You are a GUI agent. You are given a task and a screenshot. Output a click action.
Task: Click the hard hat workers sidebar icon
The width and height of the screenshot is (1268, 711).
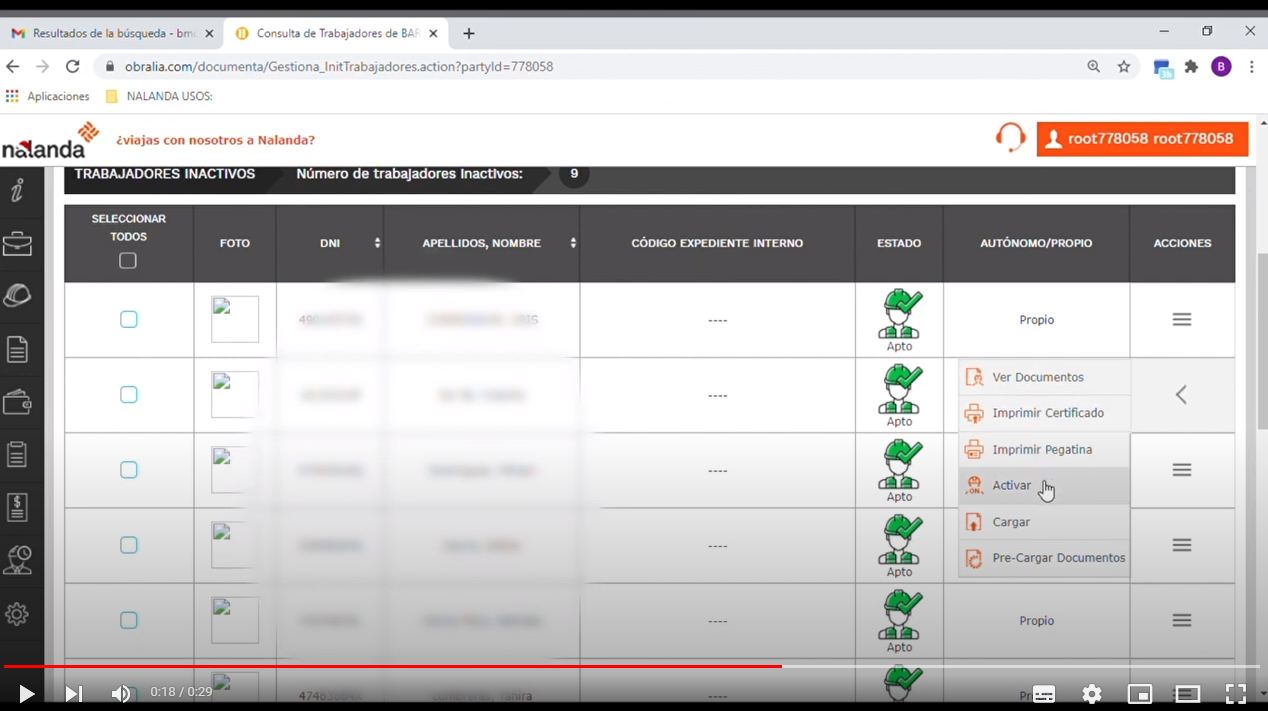17,296
